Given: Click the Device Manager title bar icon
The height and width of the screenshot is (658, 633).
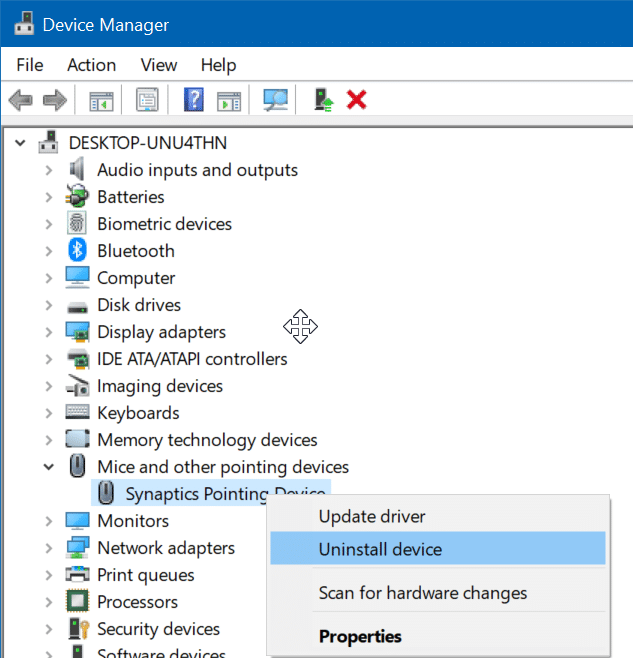Looking at the screenshot, I should 24,24.
